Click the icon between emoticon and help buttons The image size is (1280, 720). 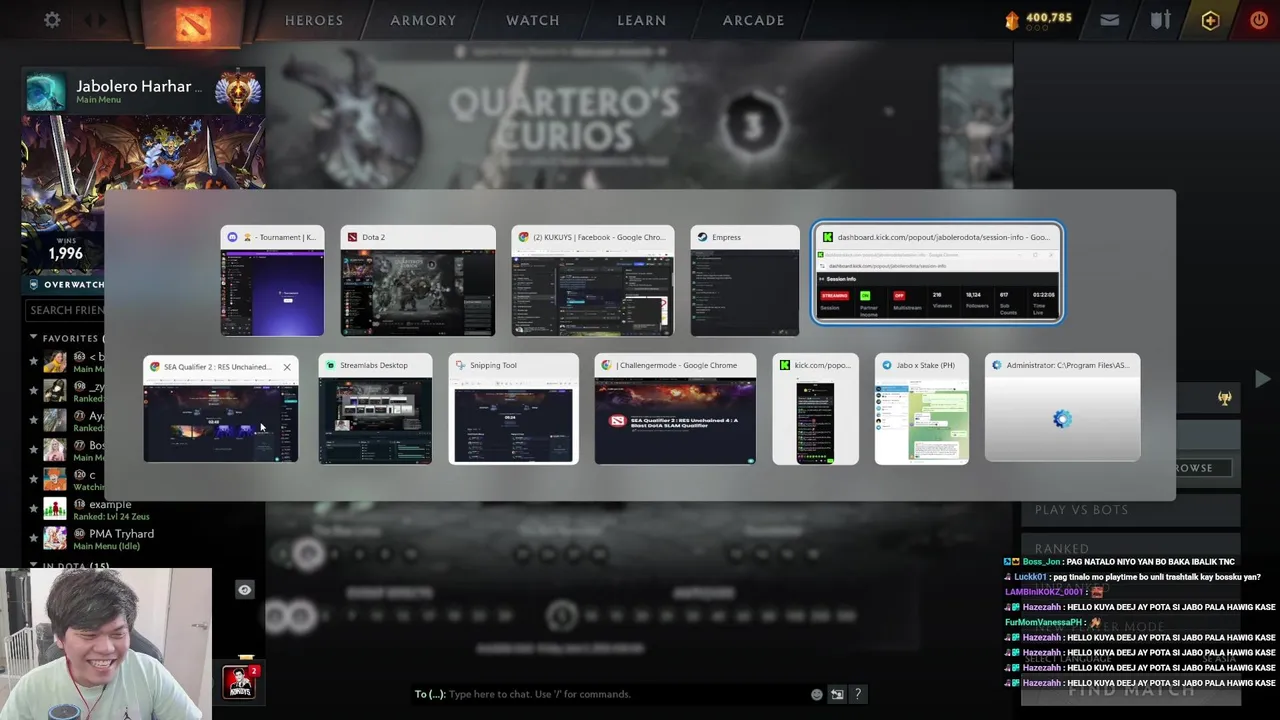[837, 694]
